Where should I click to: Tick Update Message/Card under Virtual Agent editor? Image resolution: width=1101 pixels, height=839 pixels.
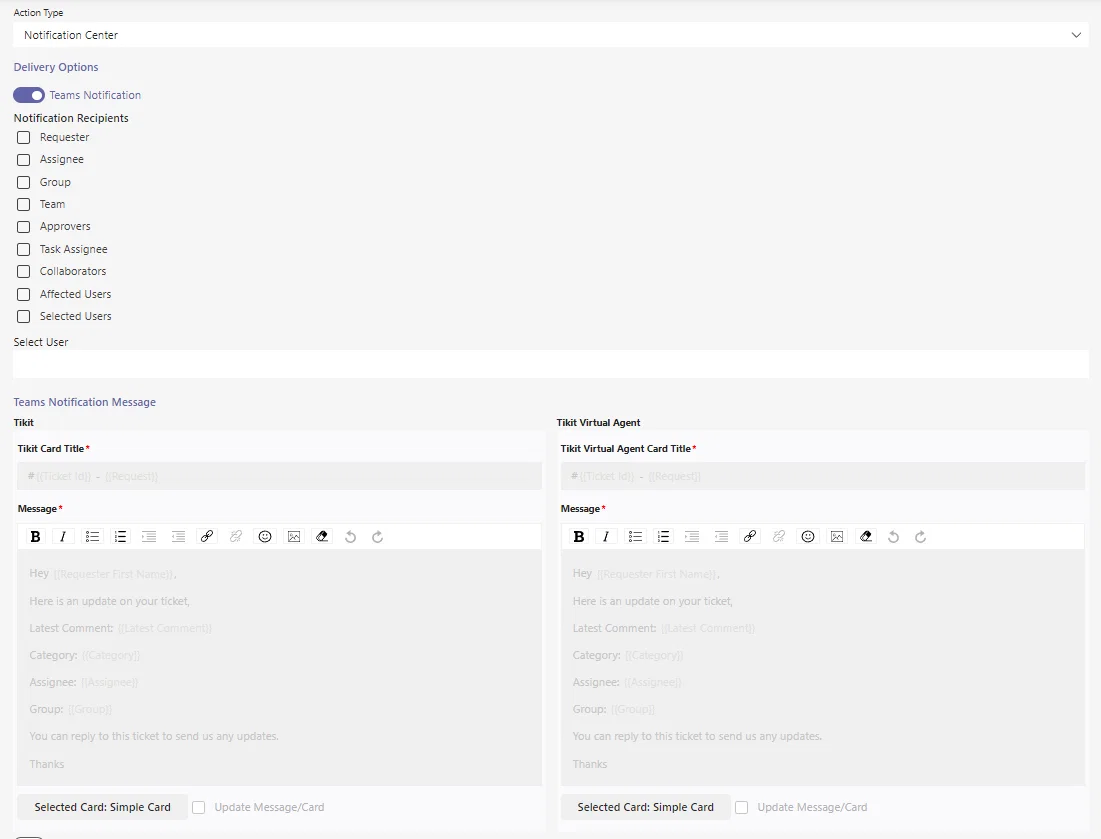tap(741, 807)
